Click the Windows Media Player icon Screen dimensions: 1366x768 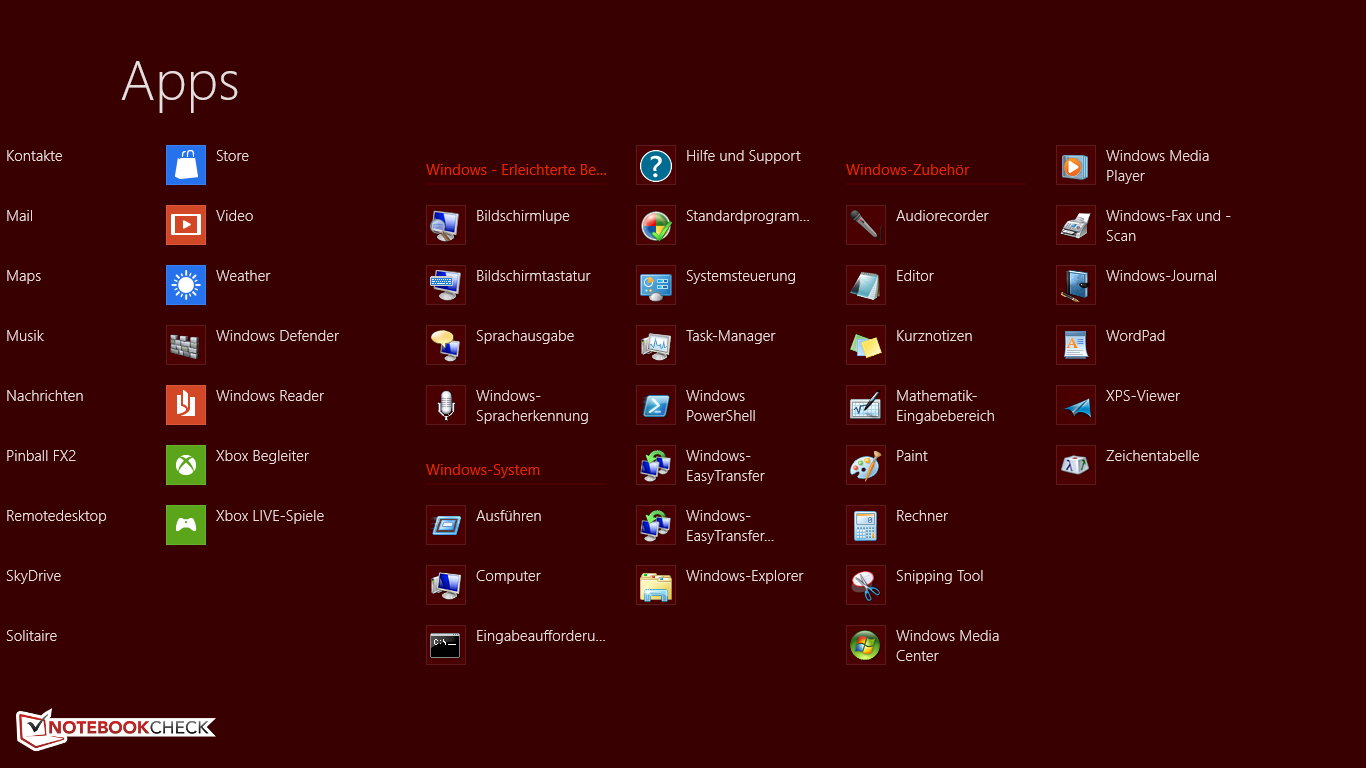point(1076,165)
